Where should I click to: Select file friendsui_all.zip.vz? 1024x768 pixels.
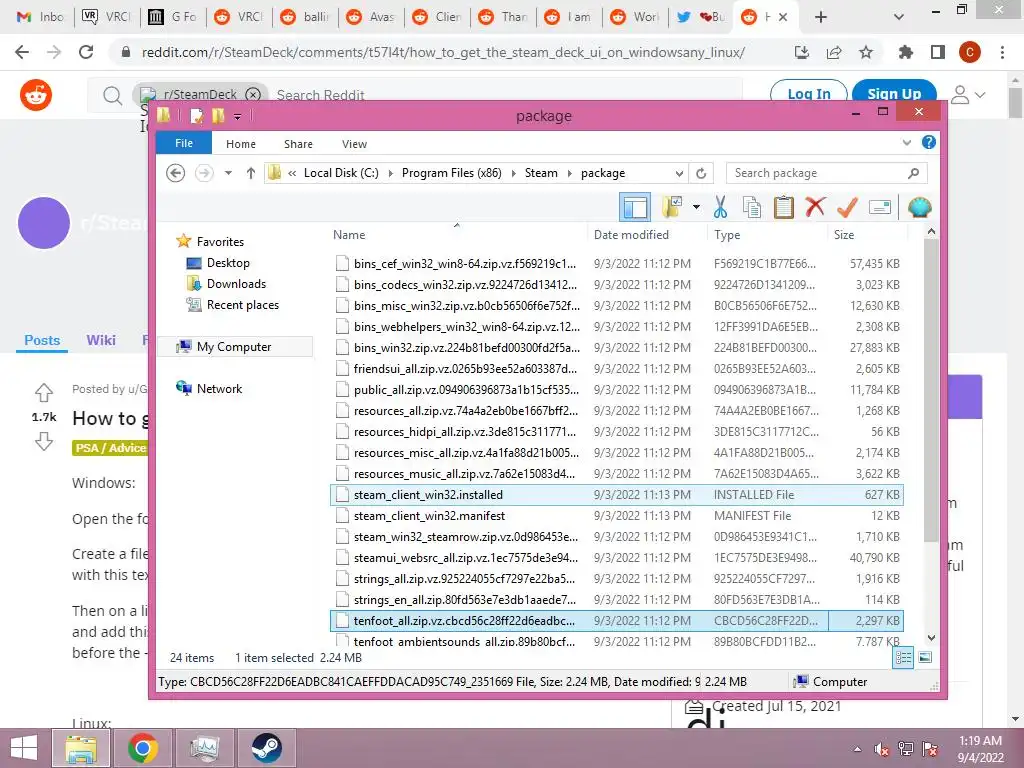pos(616,369)
